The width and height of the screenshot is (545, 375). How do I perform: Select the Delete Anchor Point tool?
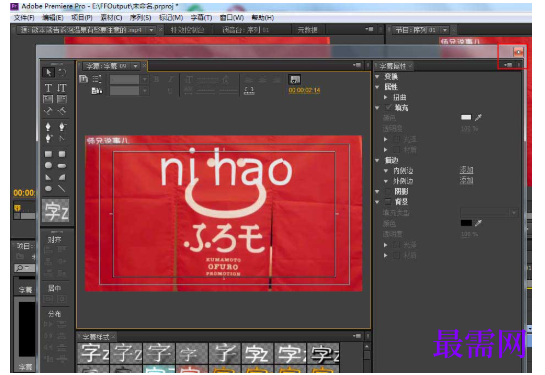coord(62,127)
